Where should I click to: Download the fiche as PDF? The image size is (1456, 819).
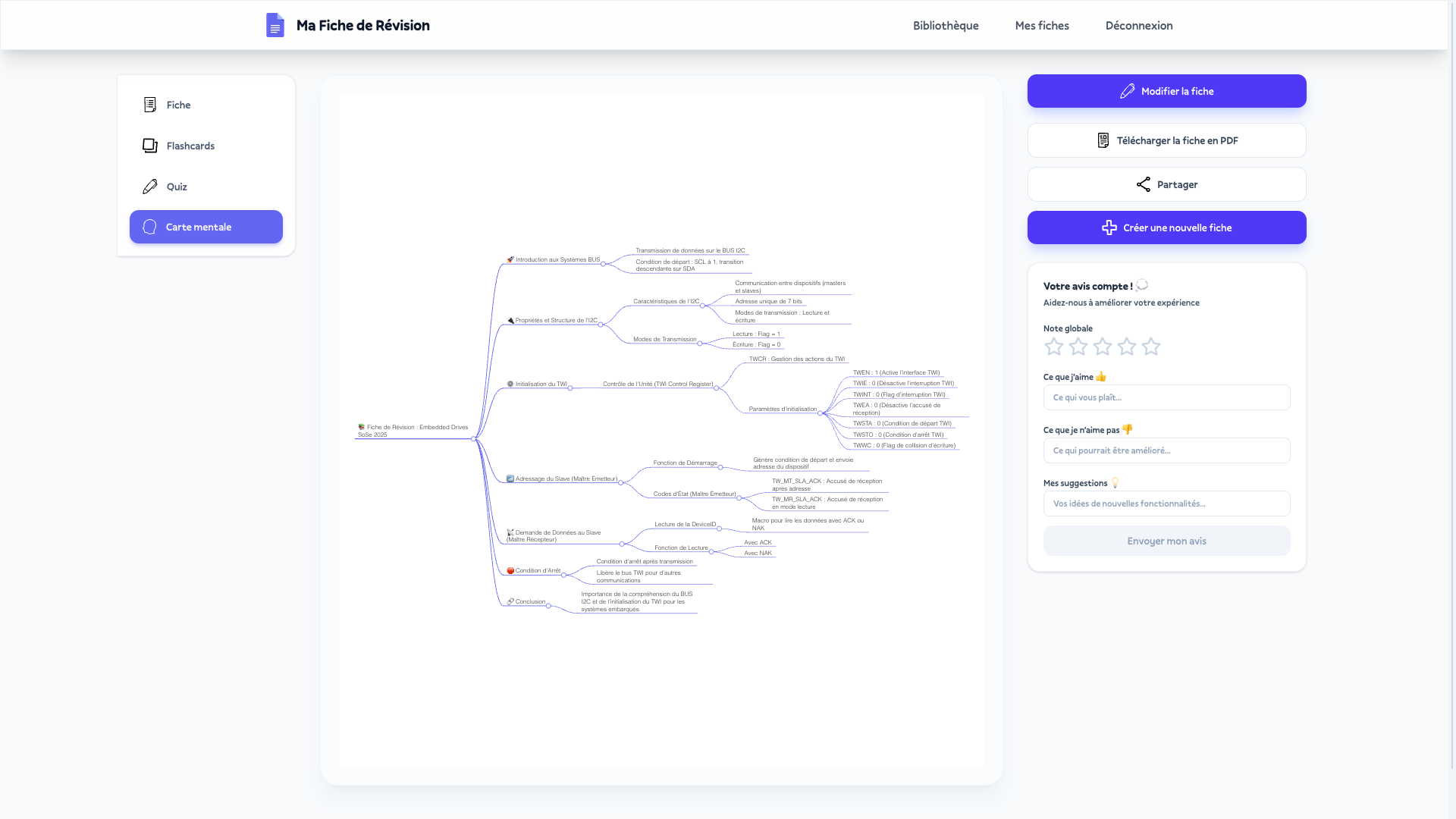(1166, 140)
